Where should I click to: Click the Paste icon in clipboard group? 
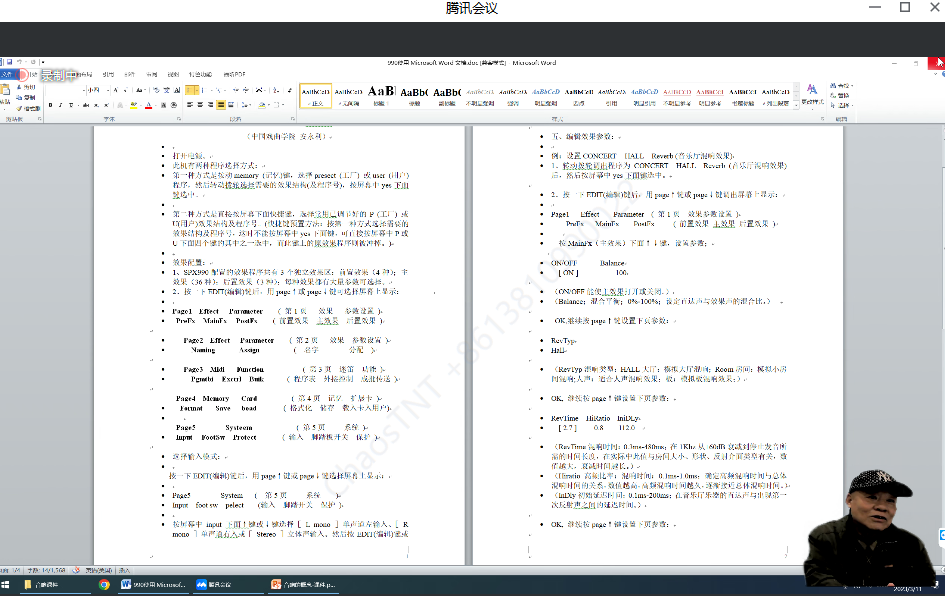[6, 94]
